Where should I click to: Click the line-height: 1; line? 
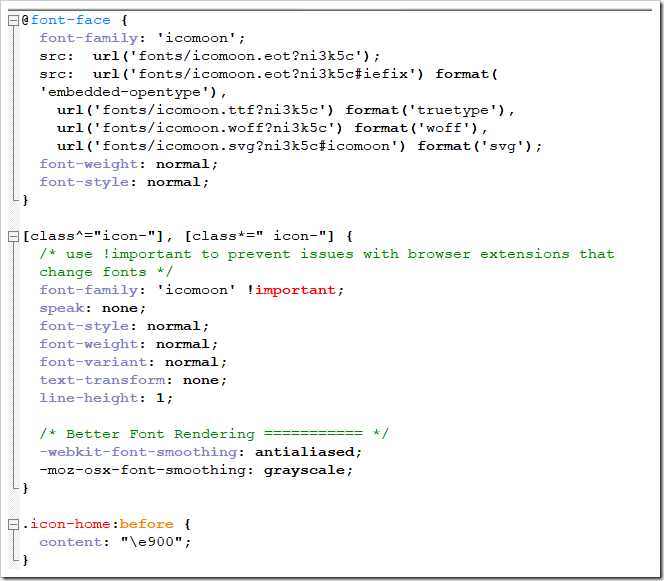click(x=106, y=398)
